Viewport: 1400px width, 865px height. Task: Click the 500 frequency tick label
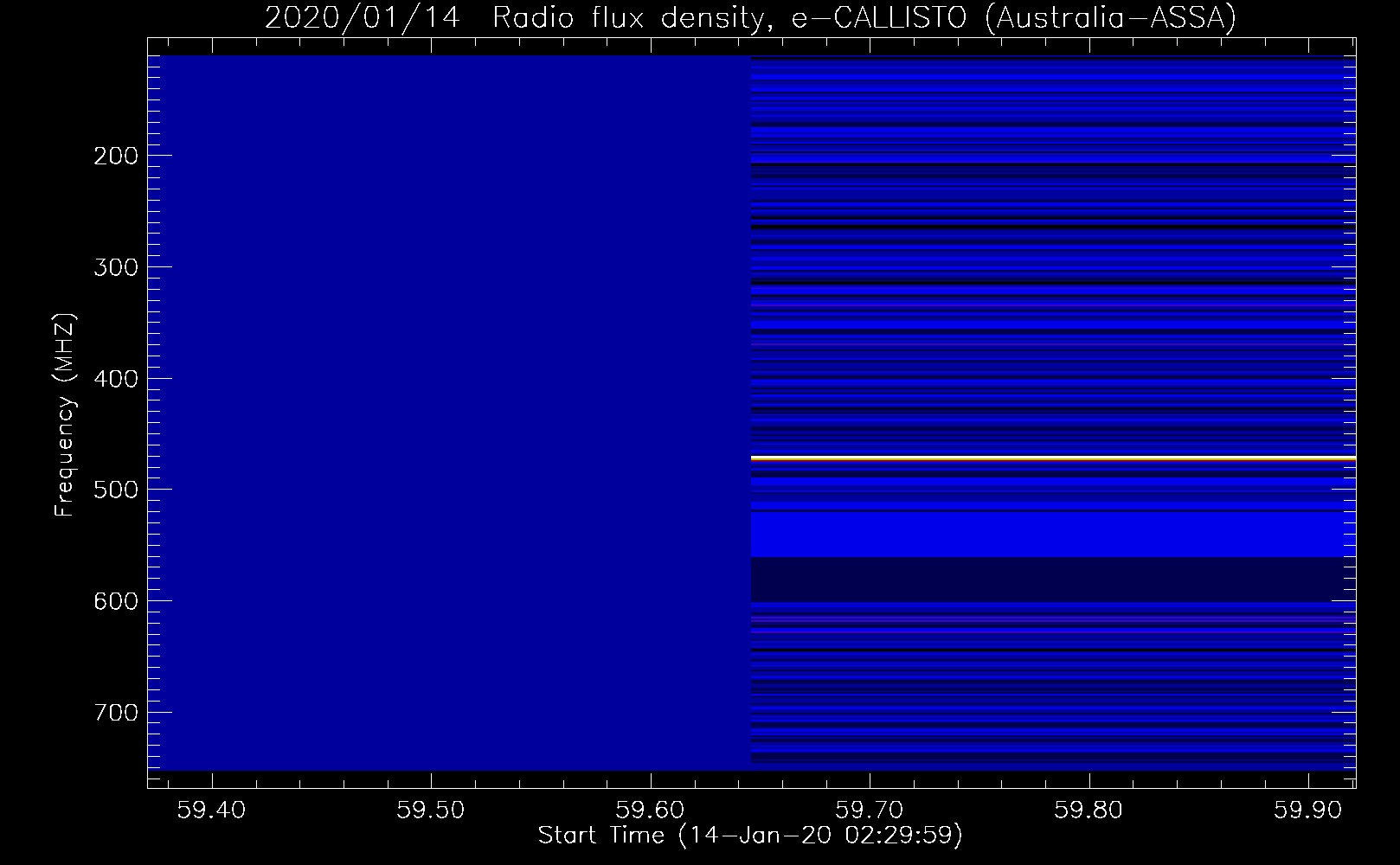click(x=115, y=490)
